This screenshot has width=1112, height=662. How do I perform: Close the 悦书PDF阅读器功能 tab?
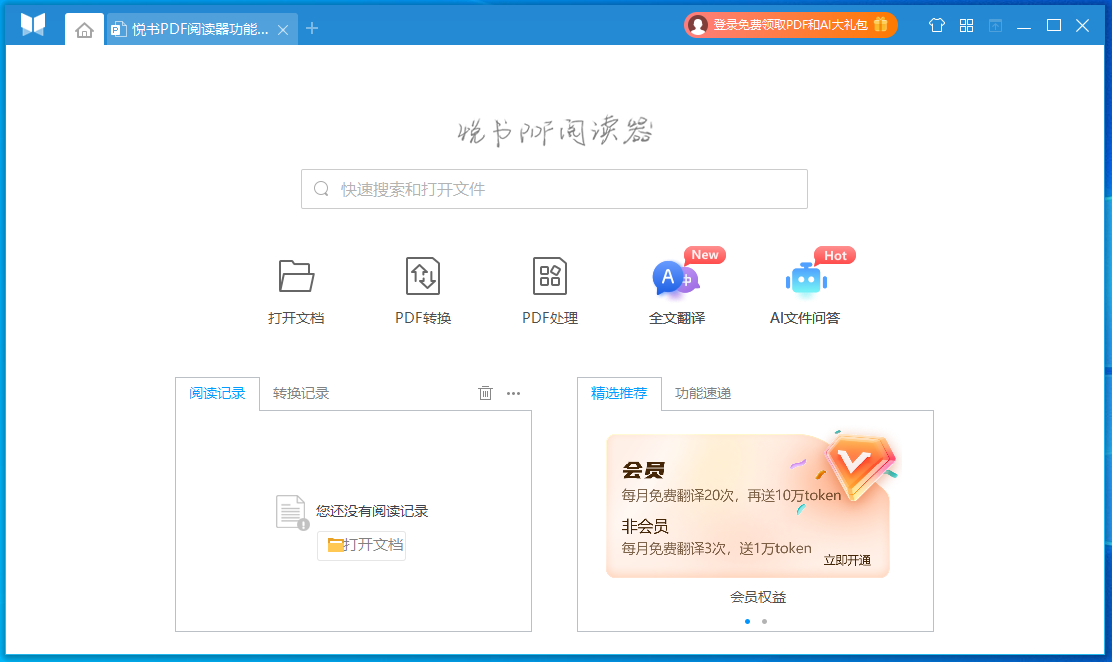tap(283, 30)
